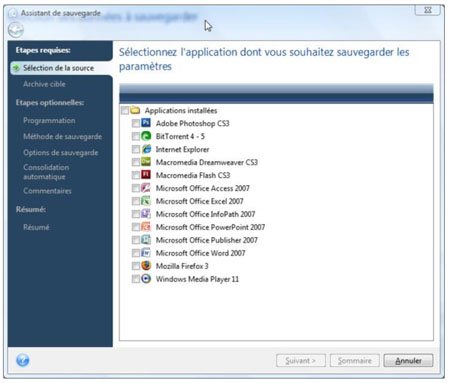Click the Microsoft Office Word 2007 label

pyautogui.click(x=200, y=253)
